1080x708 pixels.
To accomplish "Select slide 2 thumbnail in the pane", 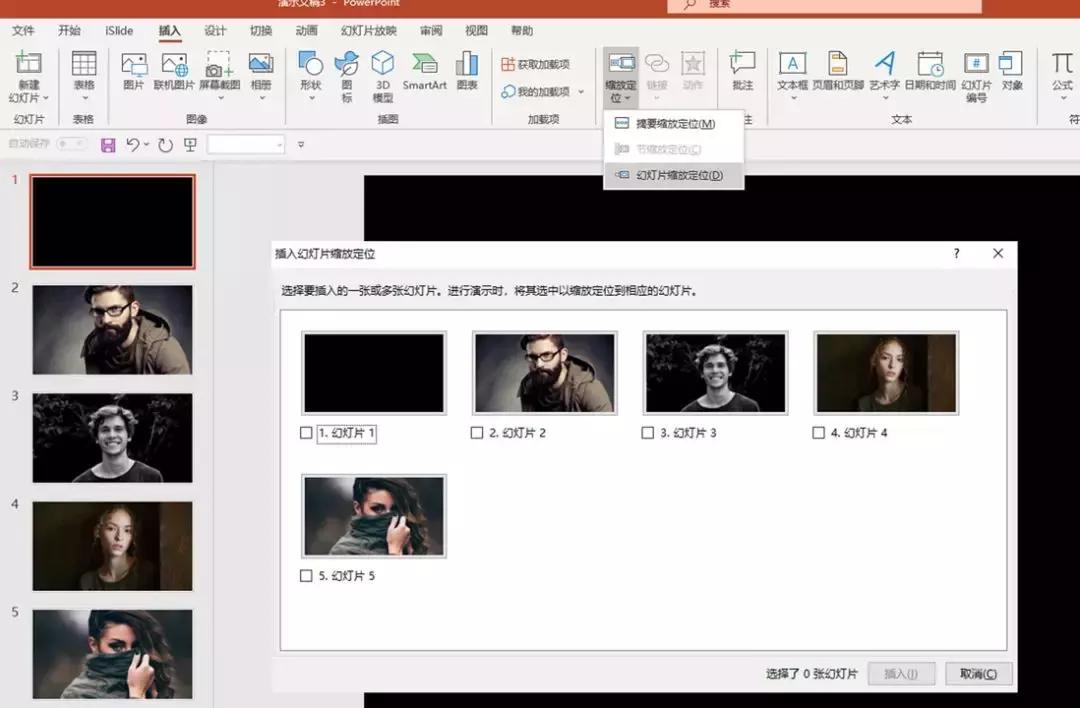I will tap(112, 327).
